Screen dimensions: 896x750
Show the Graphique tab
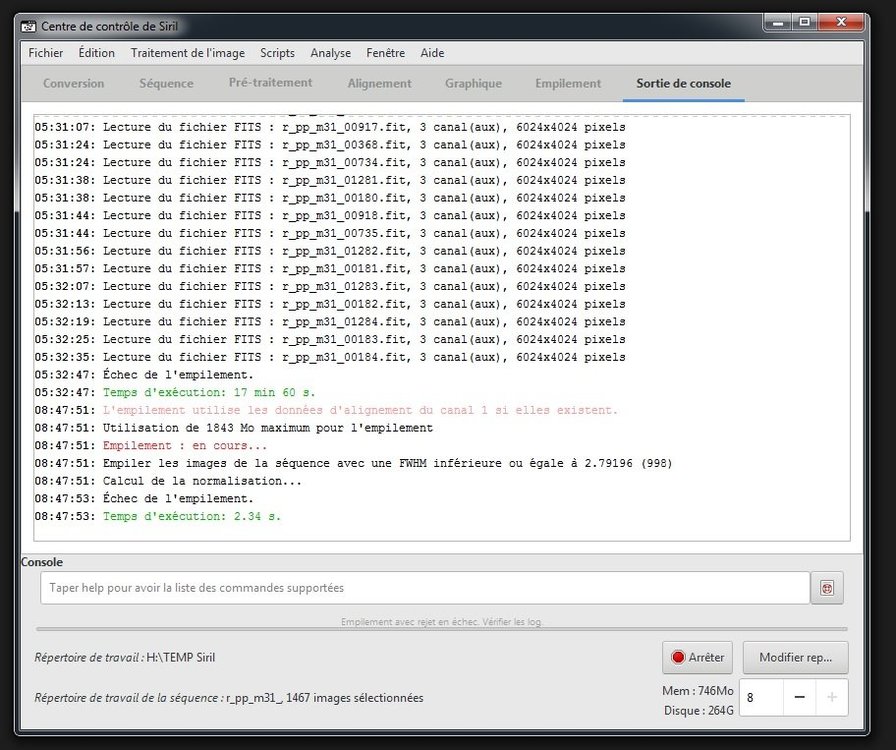[x=473, y=83]
